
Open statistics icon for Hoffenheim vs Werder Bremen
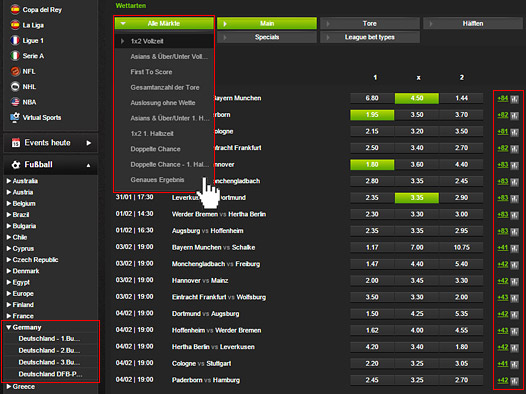[514, 331]
